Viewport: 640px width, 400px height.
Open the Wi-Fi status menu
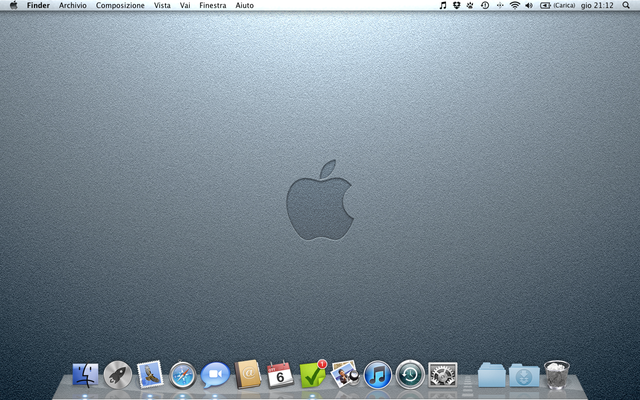[x=515, y=5]
